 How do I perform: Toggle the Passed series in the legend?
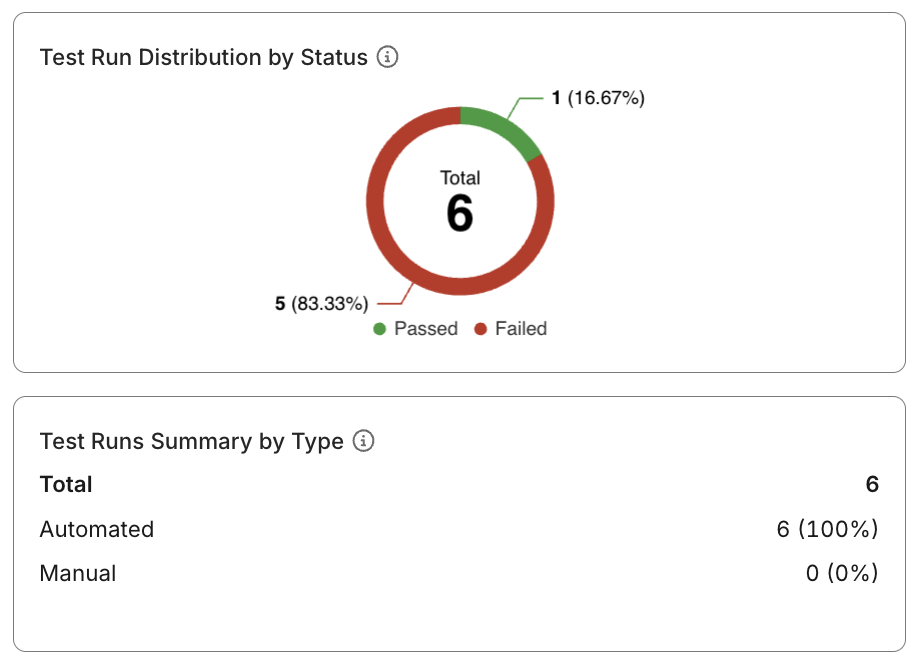pyautogui.click(x=424, y=328)
